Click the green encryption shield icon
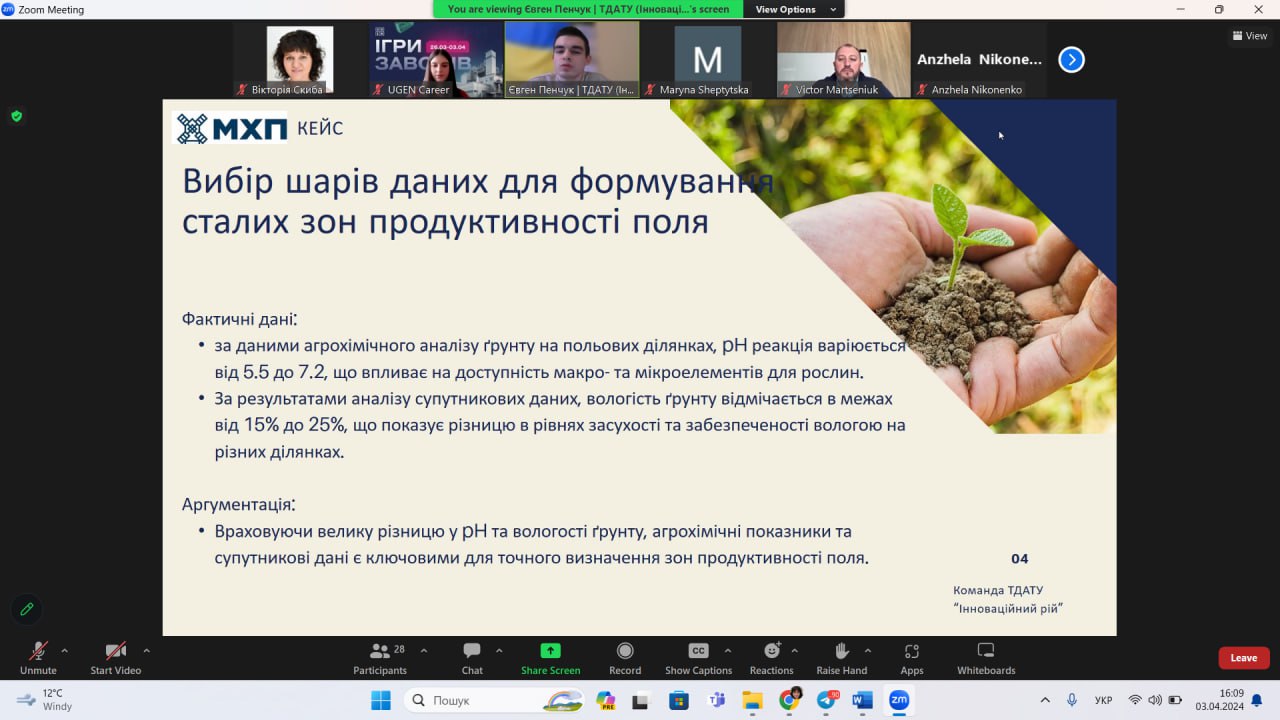 16,116
